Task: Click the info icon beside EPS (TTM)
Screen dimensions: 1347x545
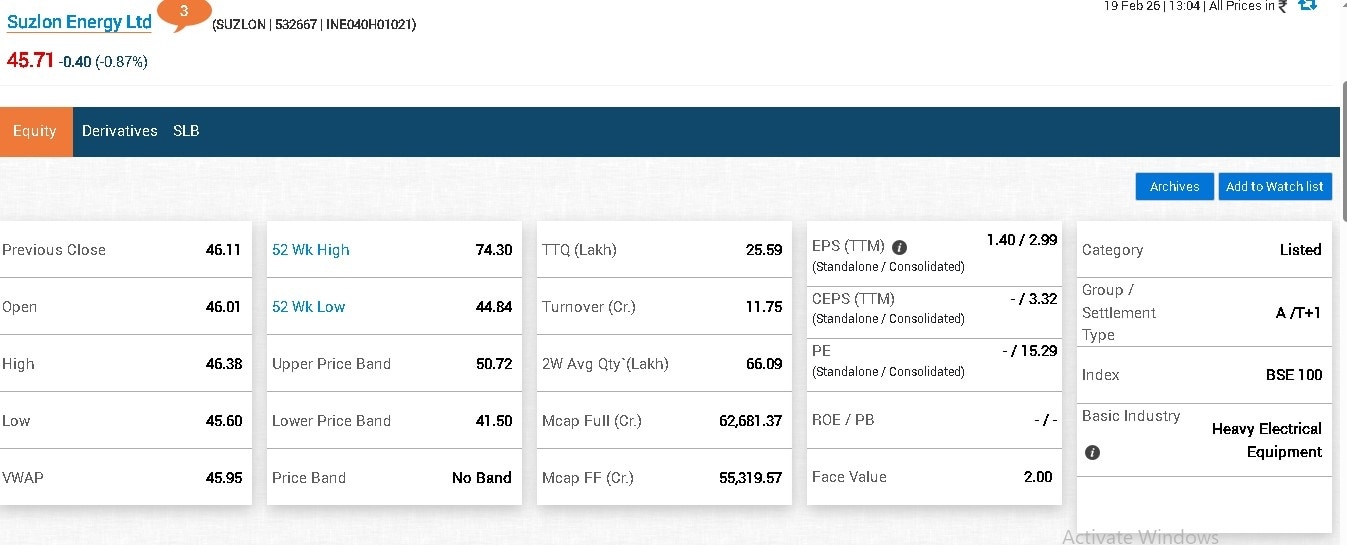Action: 899,247
